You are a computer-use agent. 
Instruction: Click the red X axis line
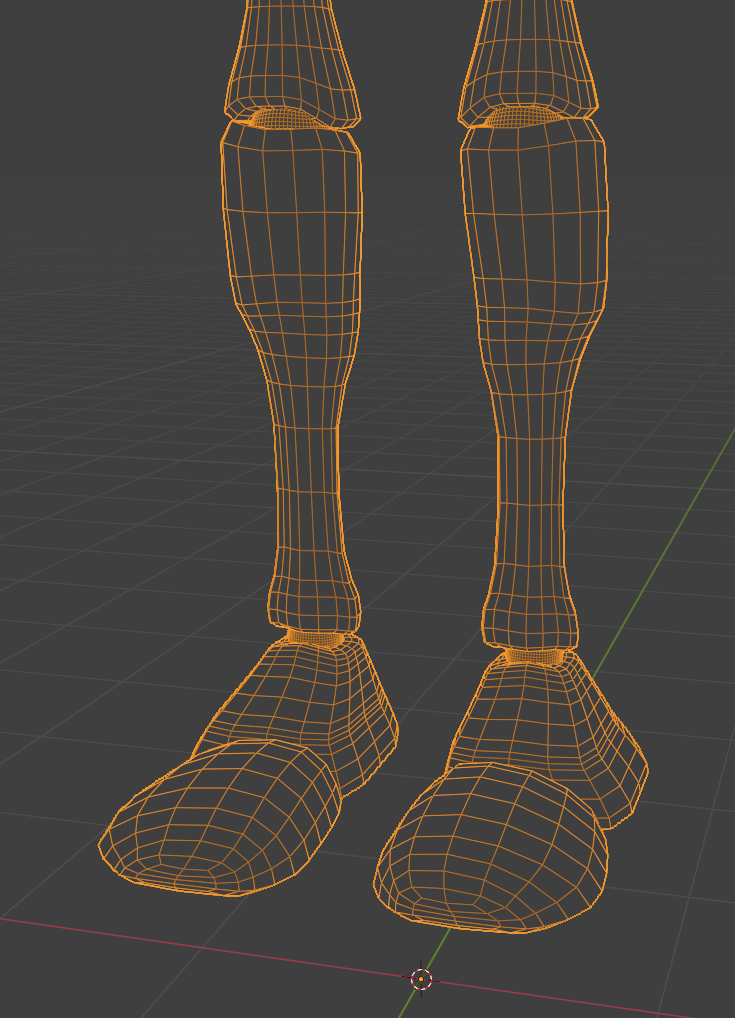(x=200, y=944)
